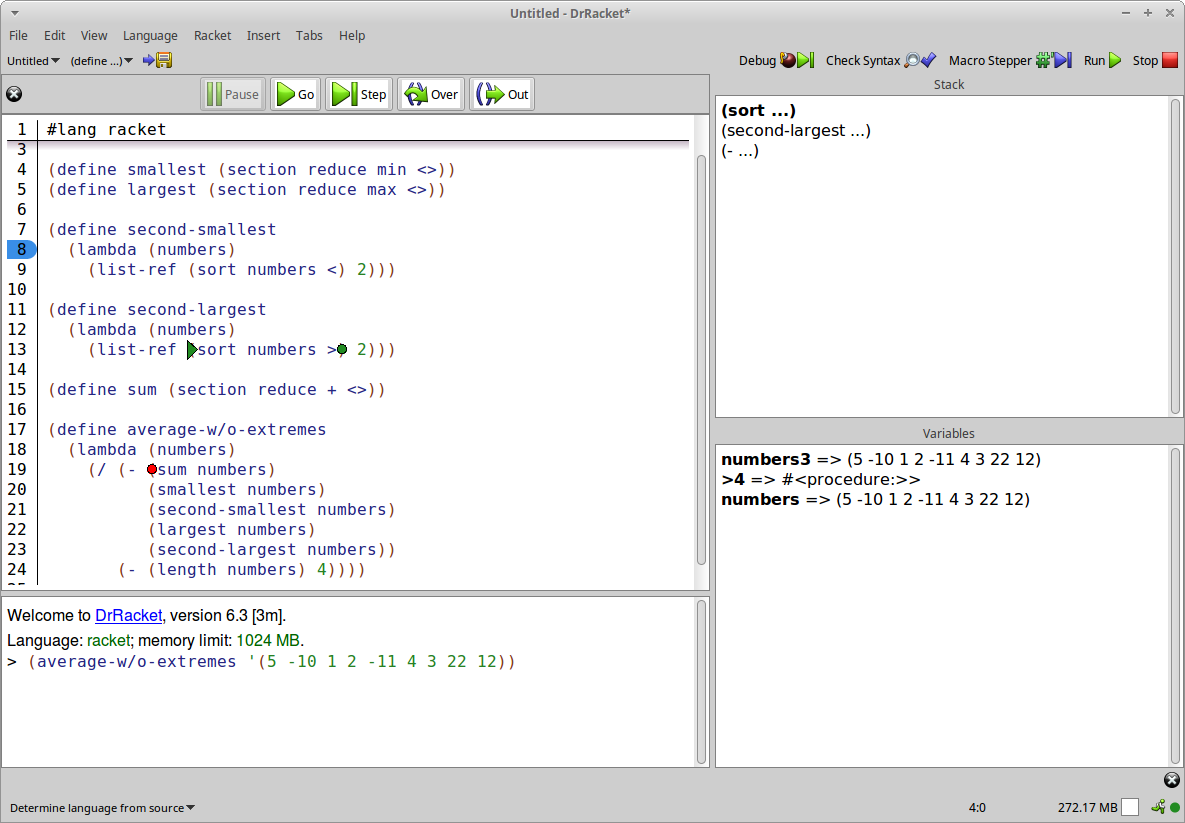Image resolution: width=1185 pixels, height=823 pixels.
Task: Open the Language menu
Action: pos(150,36)
